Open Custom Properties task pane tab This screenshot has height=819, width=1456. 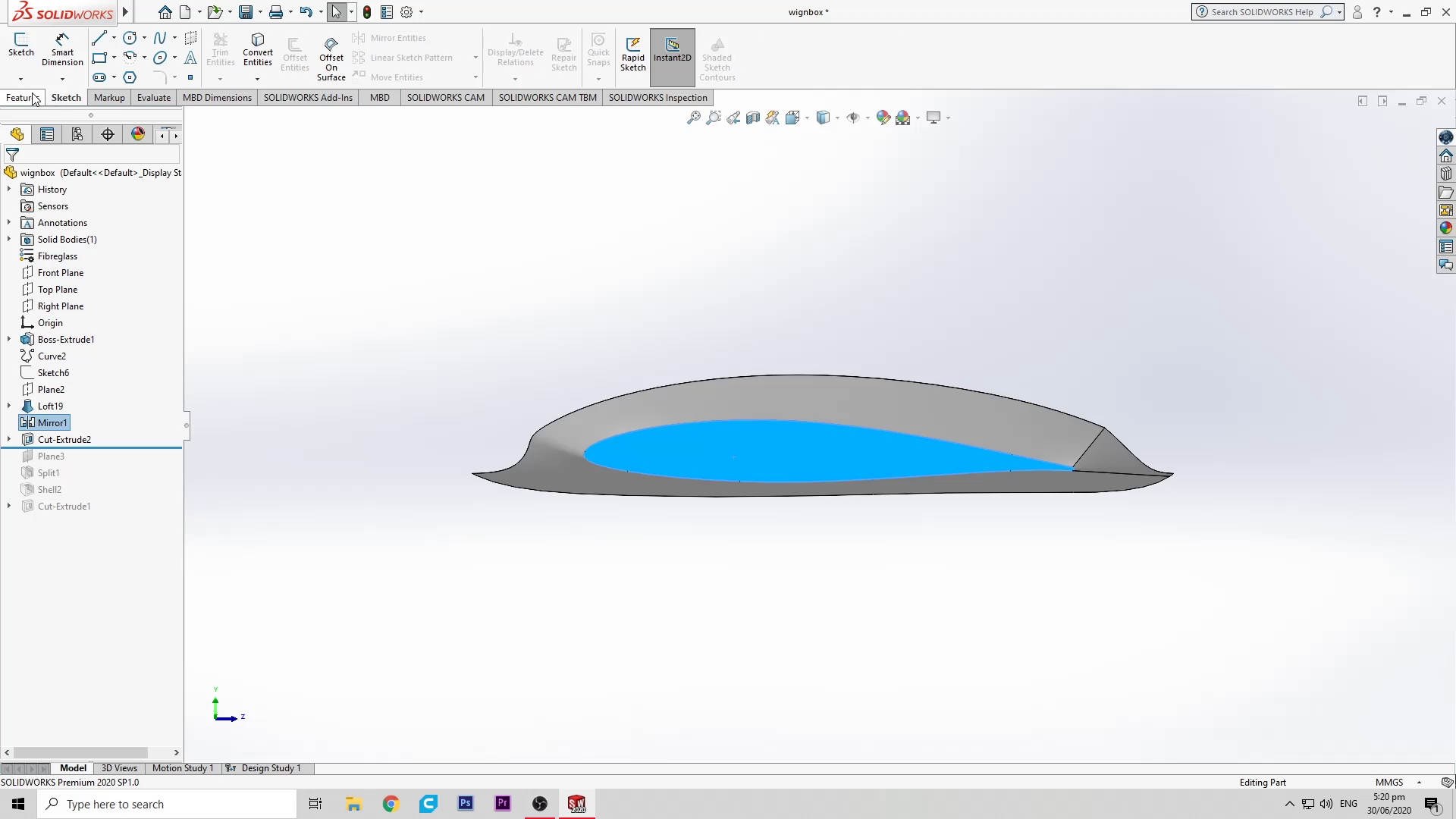click(1445, 246)
